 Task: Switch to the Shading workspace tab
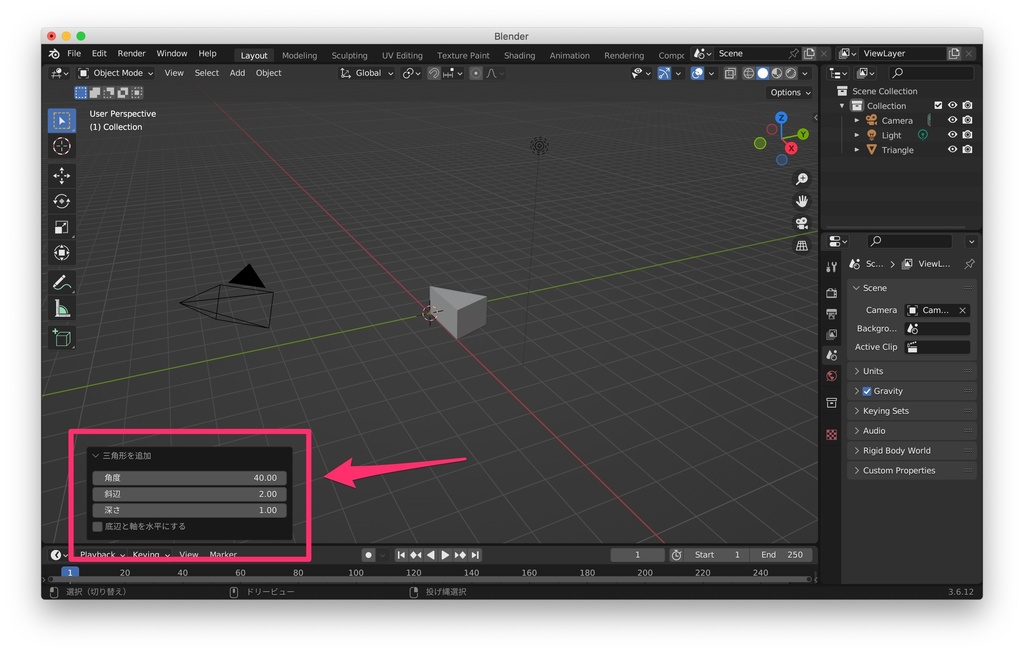519,55
